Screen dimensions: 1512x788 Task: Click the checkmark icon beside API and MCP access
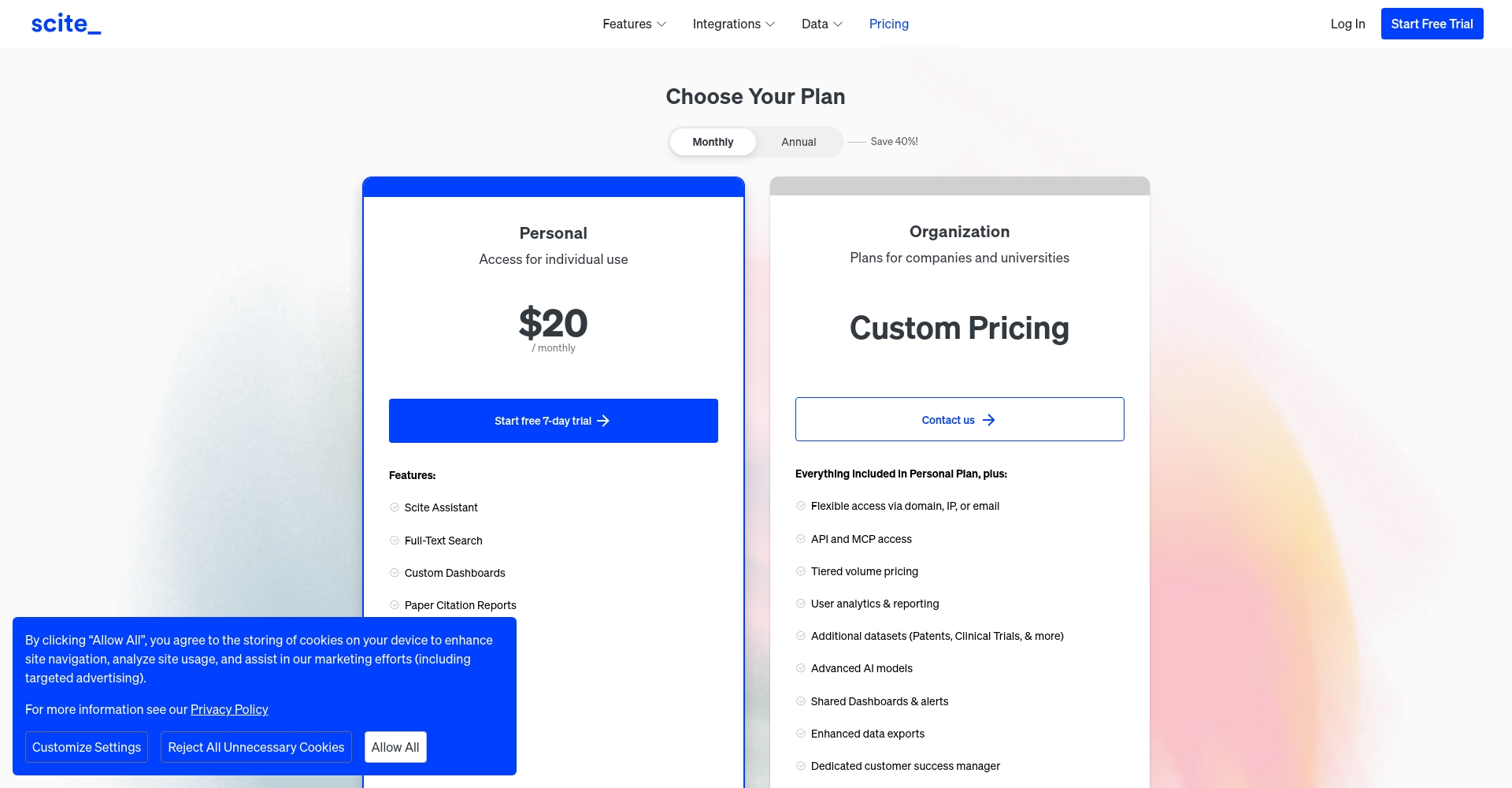pyautogui.click(x=801, y=539)
